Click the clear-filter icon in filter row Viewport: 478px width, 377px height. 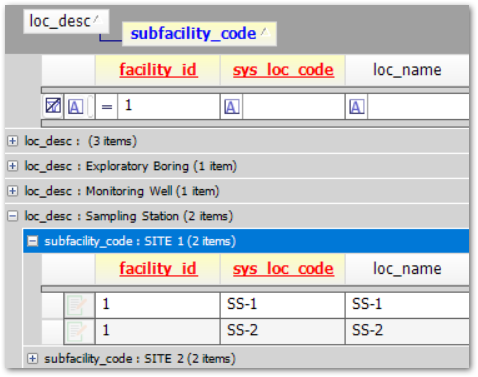coord(53,106)
